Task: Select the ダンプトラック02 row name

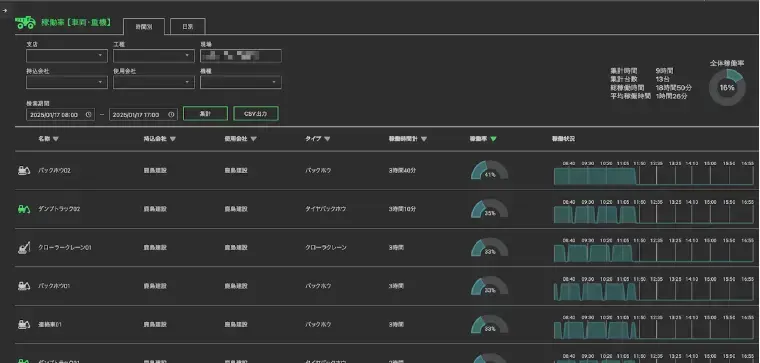Action: (x=59, y=209)
